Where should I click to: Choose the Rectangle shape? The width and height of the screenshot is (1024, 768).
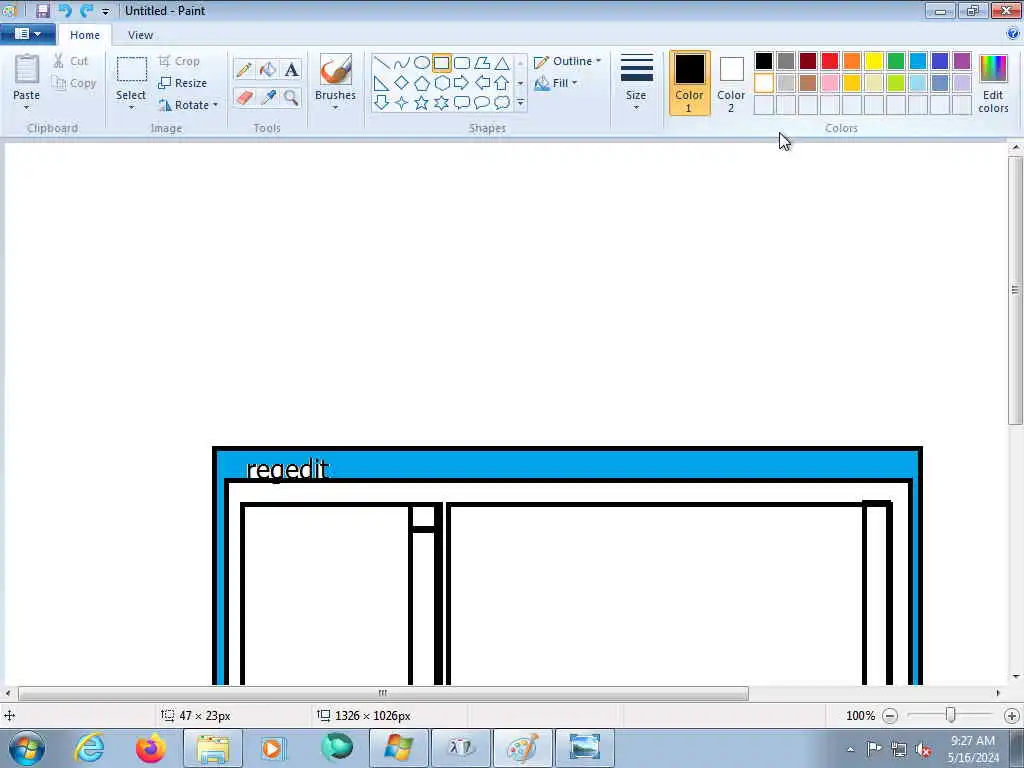coord(441,63)
